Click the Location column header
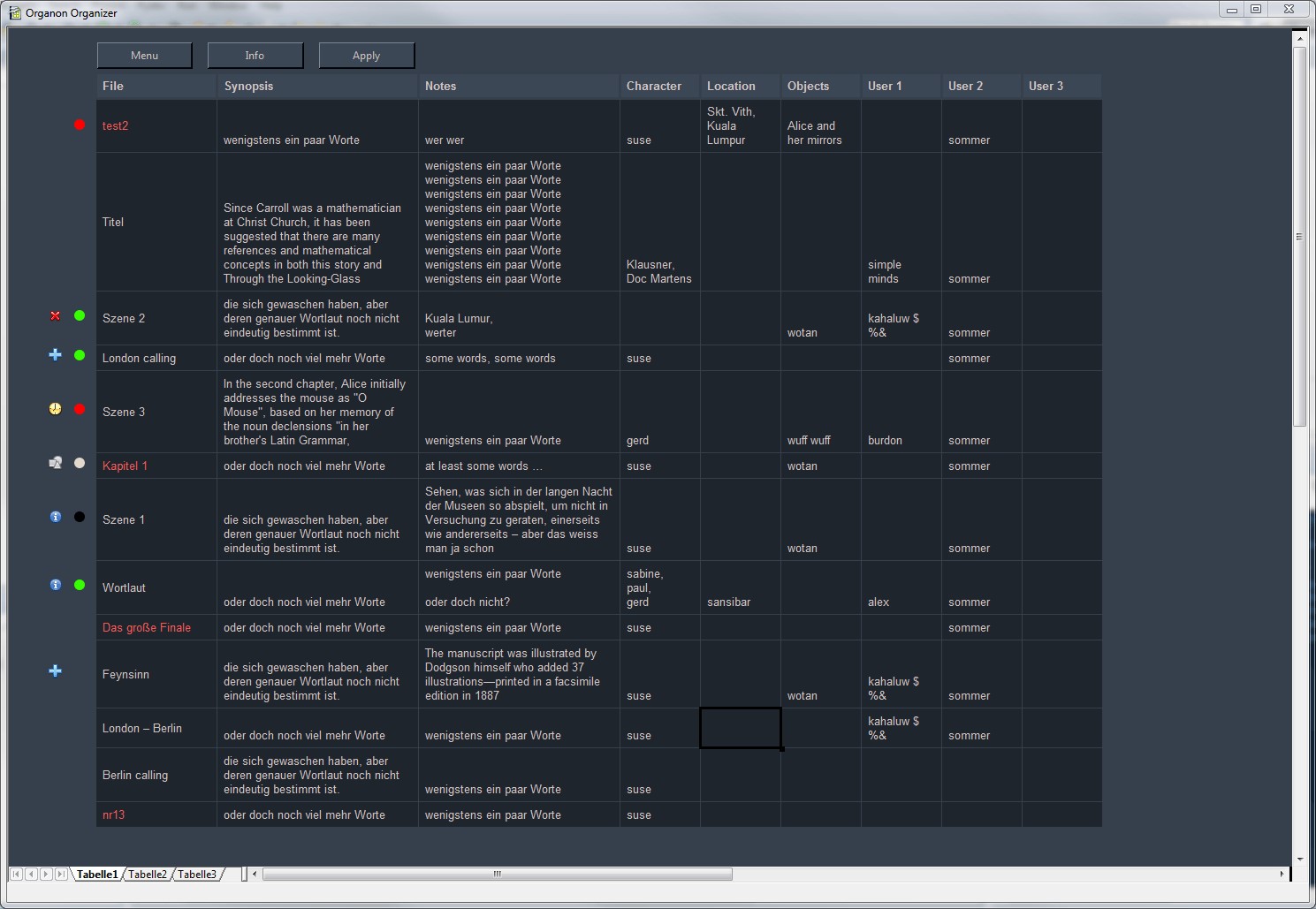The width and height of the screenshot is (1316, 909). 741,87
